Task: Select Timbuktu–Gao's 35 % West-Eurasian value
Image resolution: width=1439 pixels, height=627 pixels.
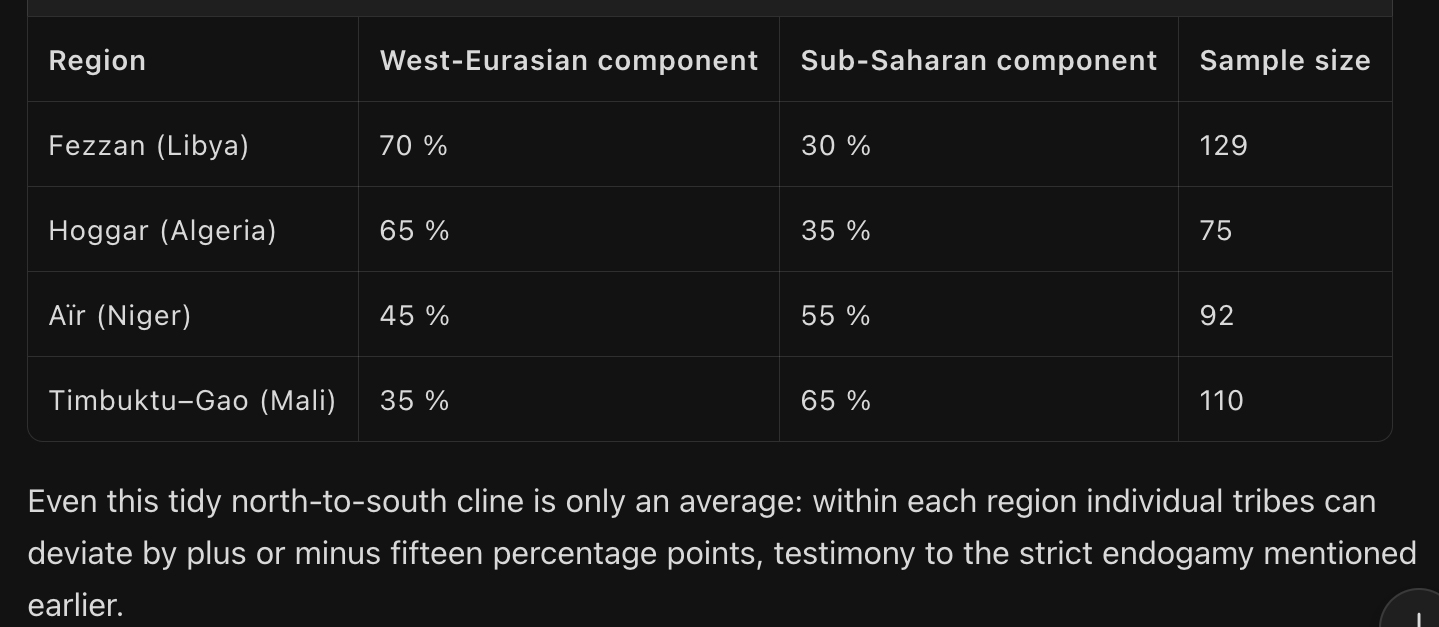Action: tap(414, 401)
